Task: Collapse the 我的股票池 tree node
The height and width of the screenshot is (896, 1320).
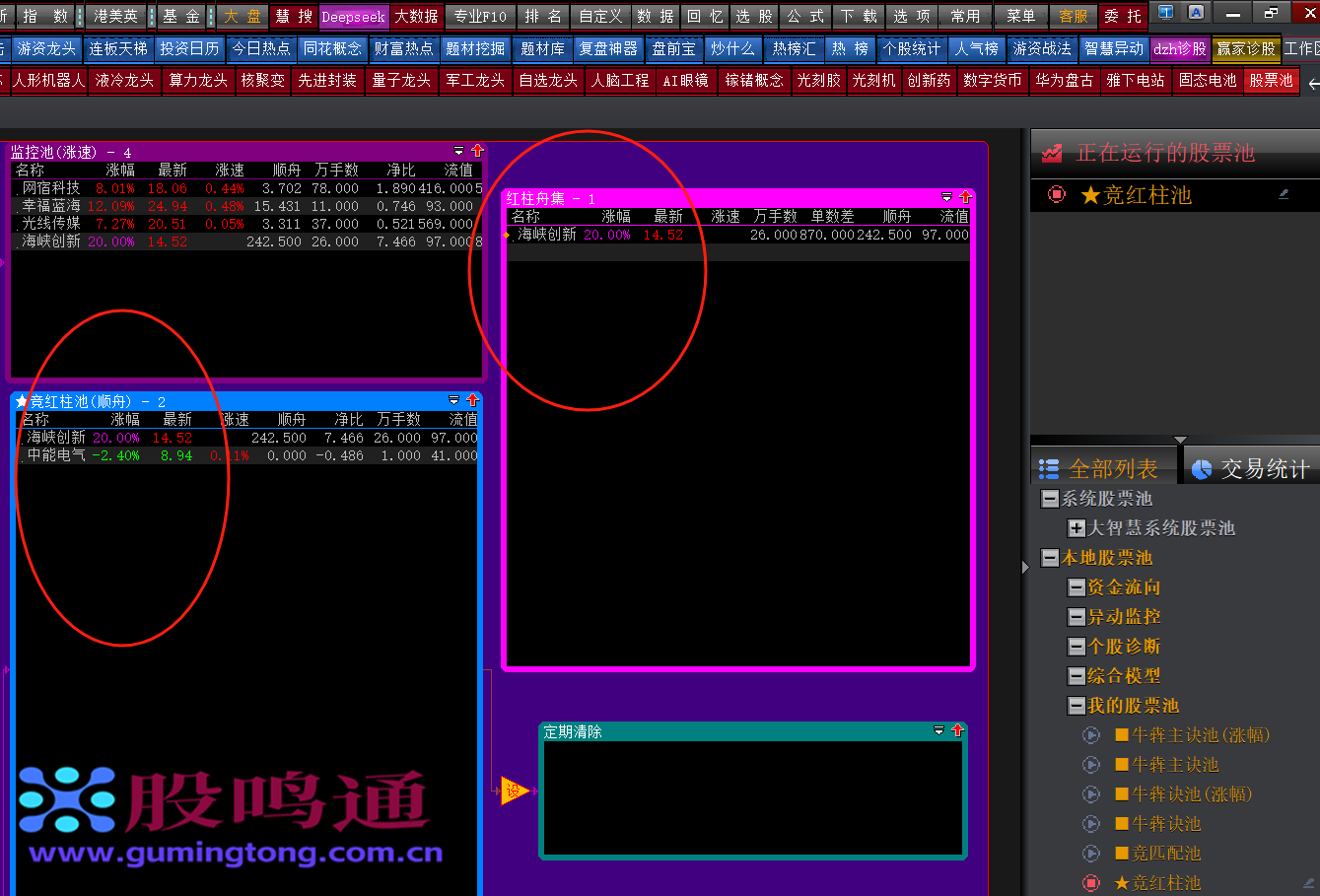Action: tap(1077, 706)
